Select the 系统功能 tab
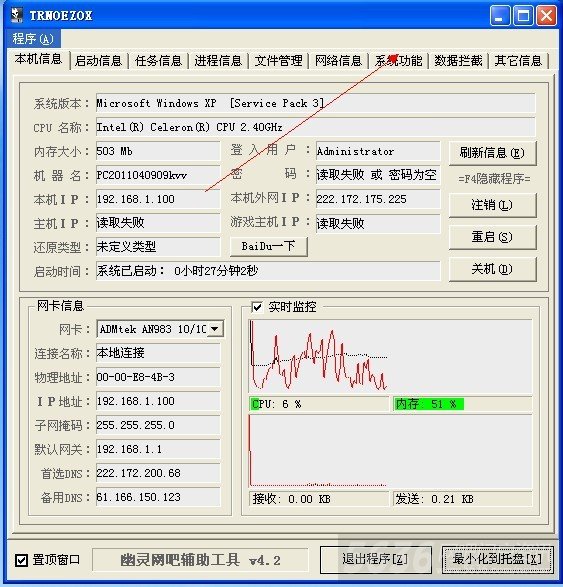 [398, 61]
